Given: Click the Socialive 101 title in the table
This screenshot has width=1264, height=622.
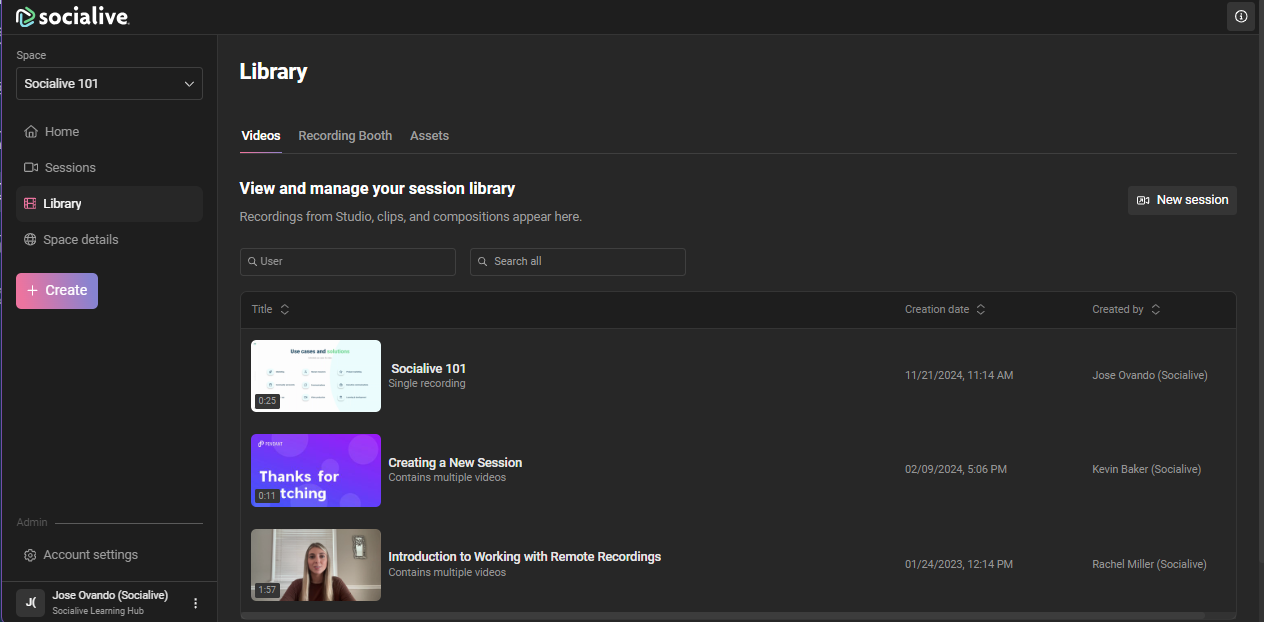Looking at the screenshot, I should pos(428,368).
